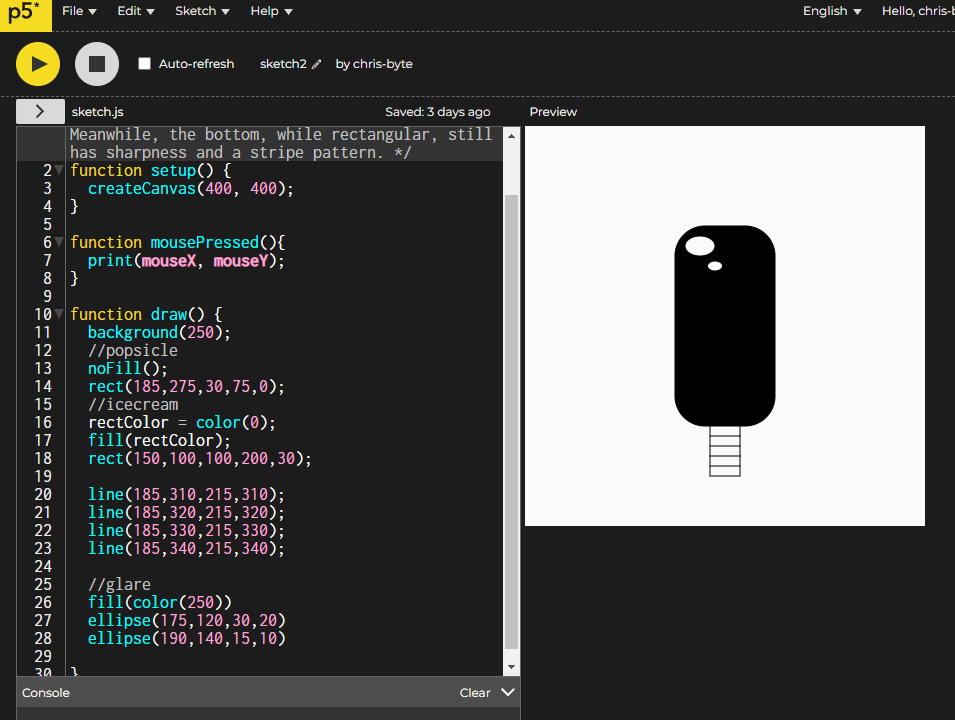Click rect(150,100,100,200,30) code line

click(x=199, y=458)
